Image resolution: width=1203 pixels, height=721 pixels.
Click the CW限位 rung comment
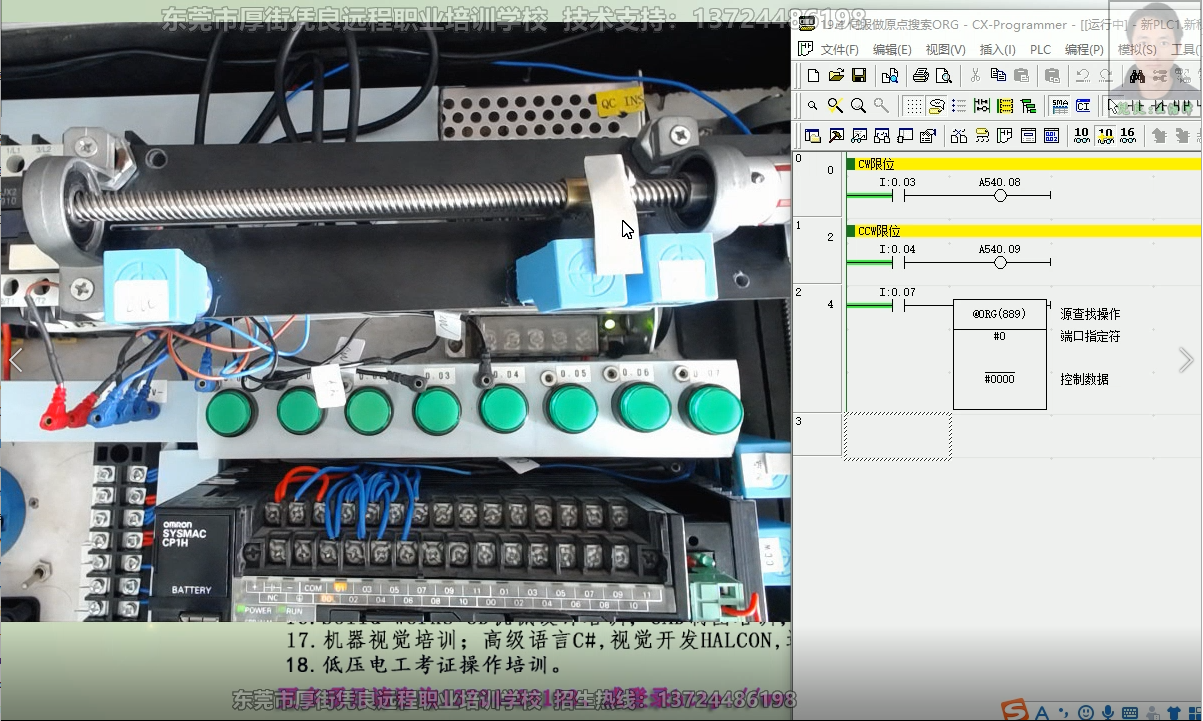876,164
